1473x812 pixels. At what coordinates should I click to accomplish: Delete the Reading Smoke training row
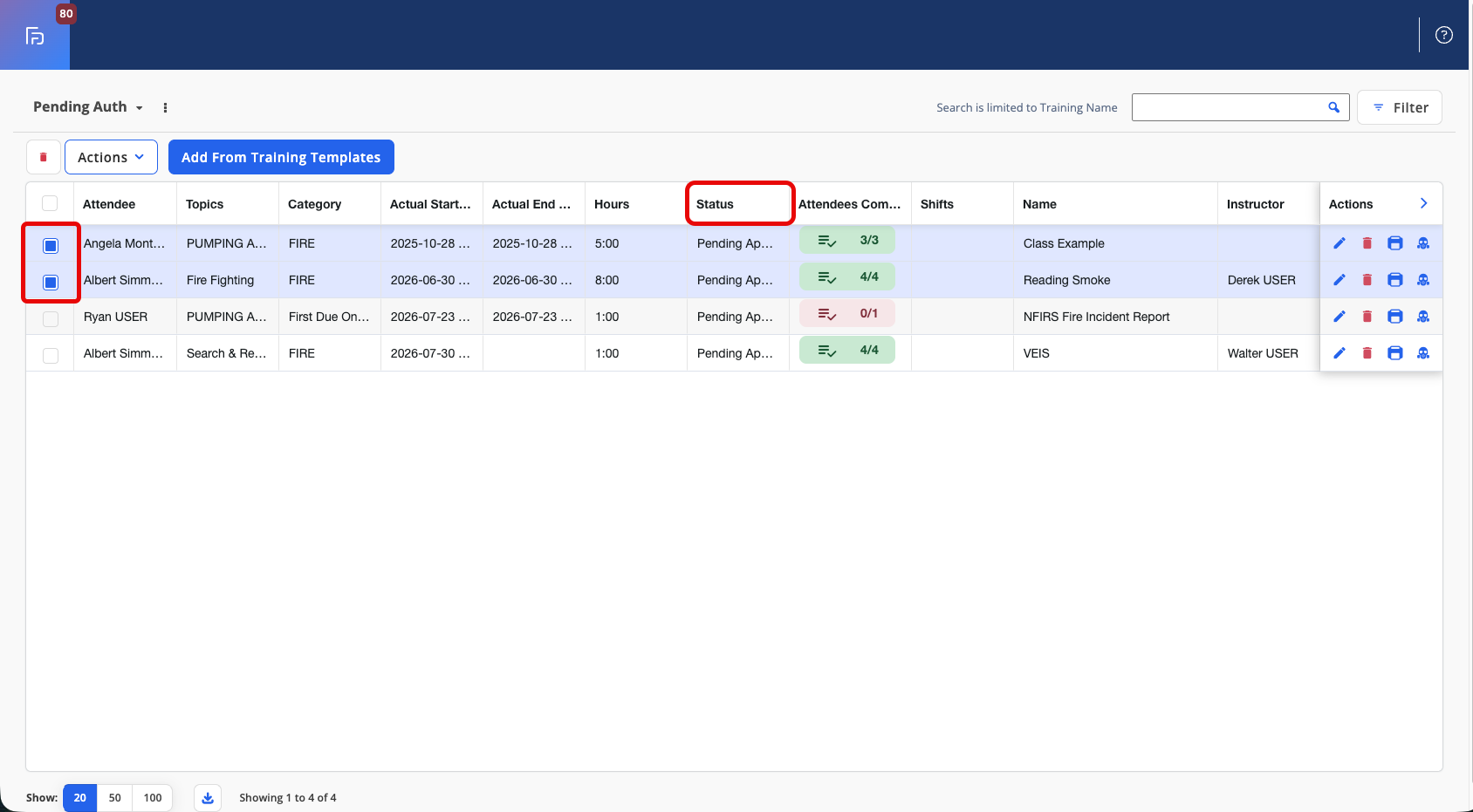click(x=1367, y=280)
